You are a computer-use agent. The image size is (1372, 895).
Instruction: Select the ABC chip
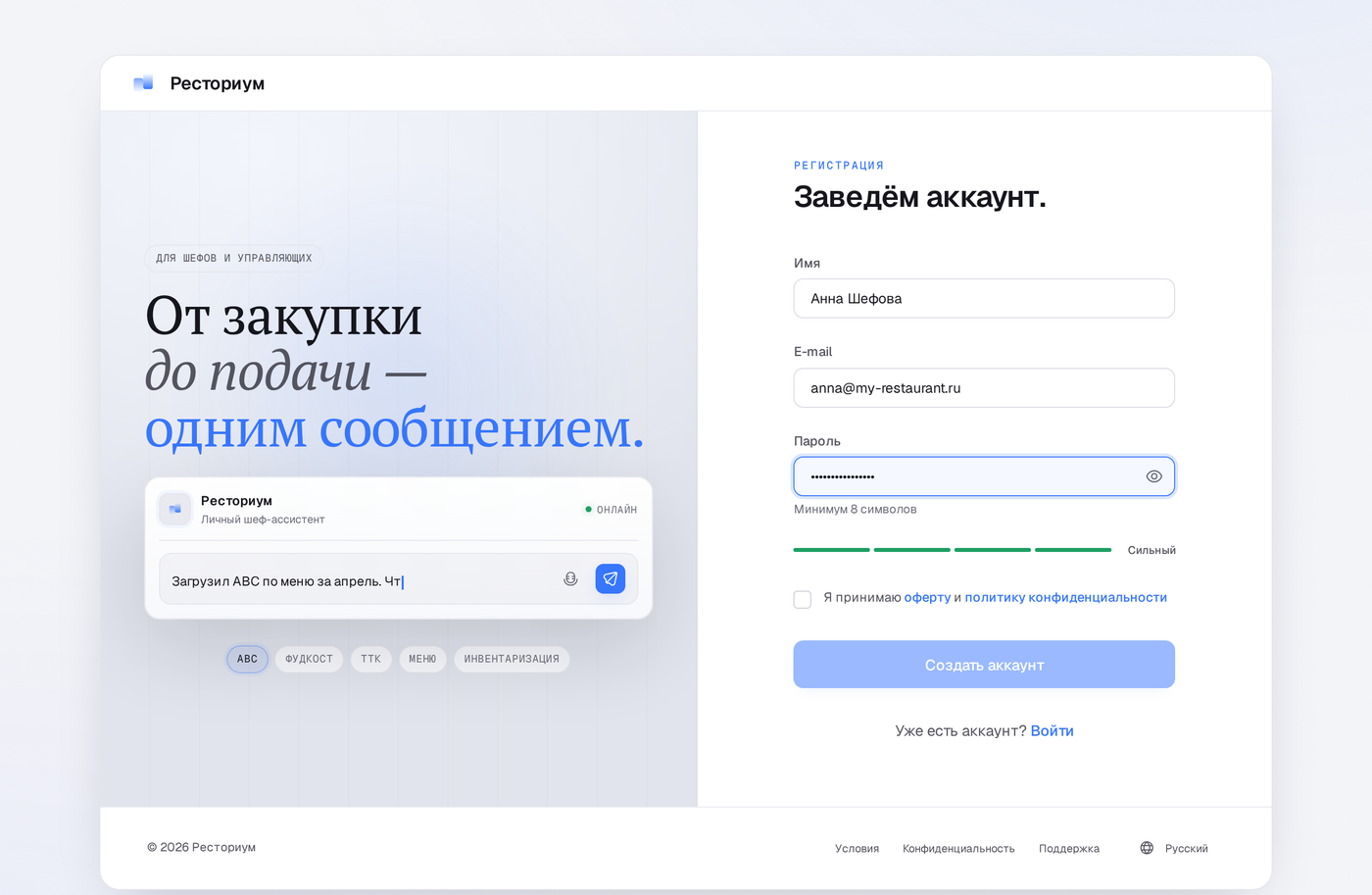click(x=247, y=659)
